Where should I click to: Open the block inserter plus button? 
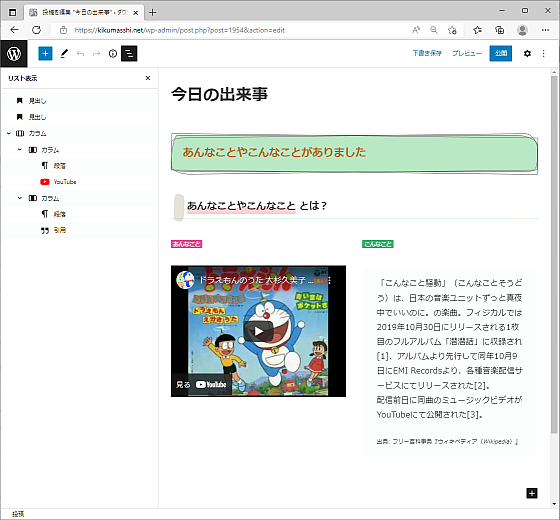coord(45,54)
